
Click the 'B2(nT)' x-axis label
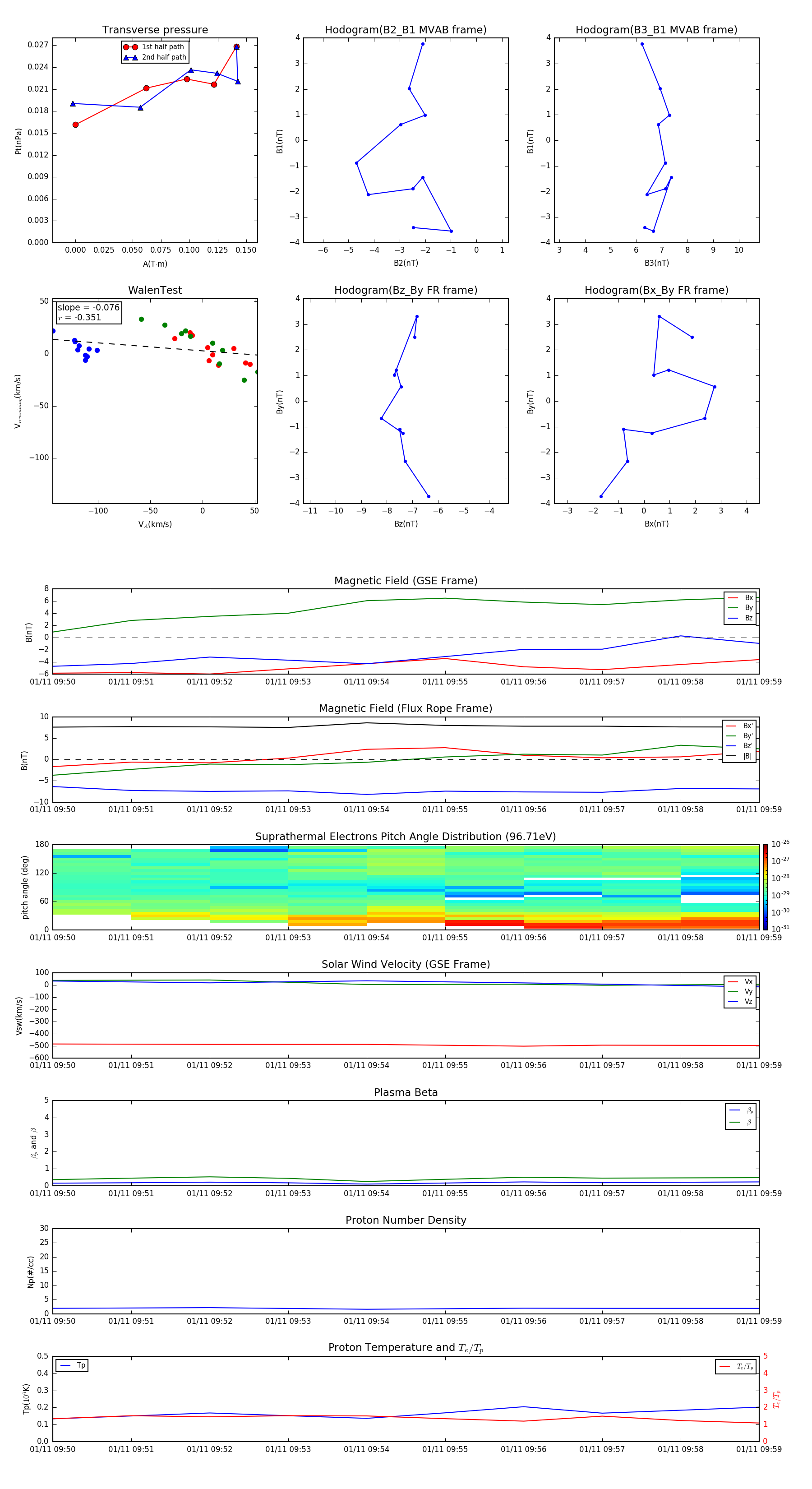(x=406, y=264)
